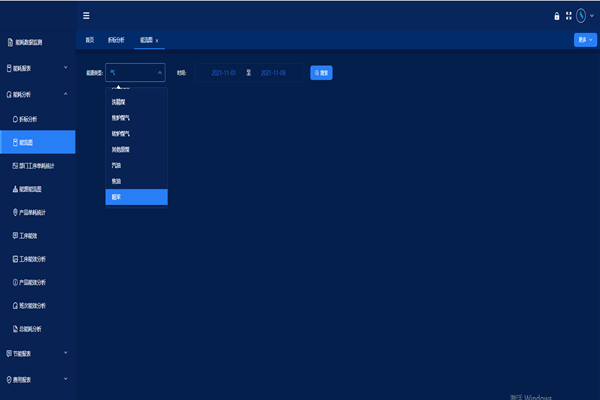The width and height of the screenshot is (600, 400).
Task: Open 产品单耗统计 sidebar item
Action: [38, 212]
